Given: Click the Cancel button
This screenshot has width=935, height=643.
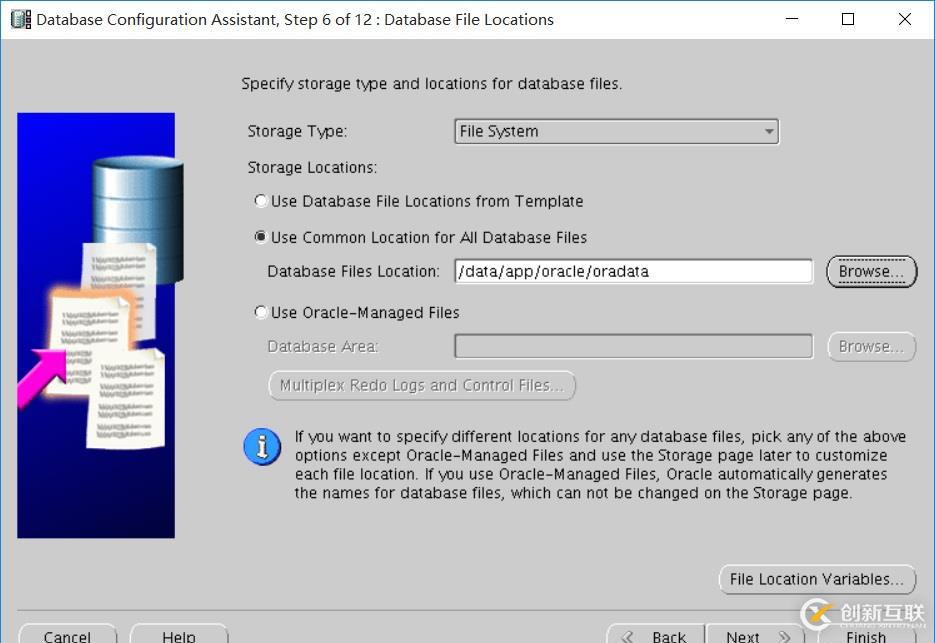Looking at the screenshot, I should (67, 635).
